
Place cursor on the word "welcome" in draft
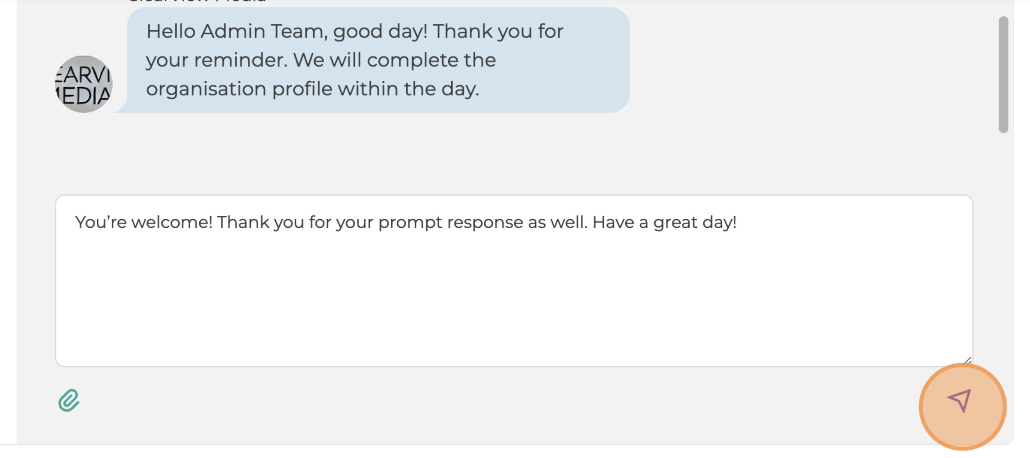point(171,222)
